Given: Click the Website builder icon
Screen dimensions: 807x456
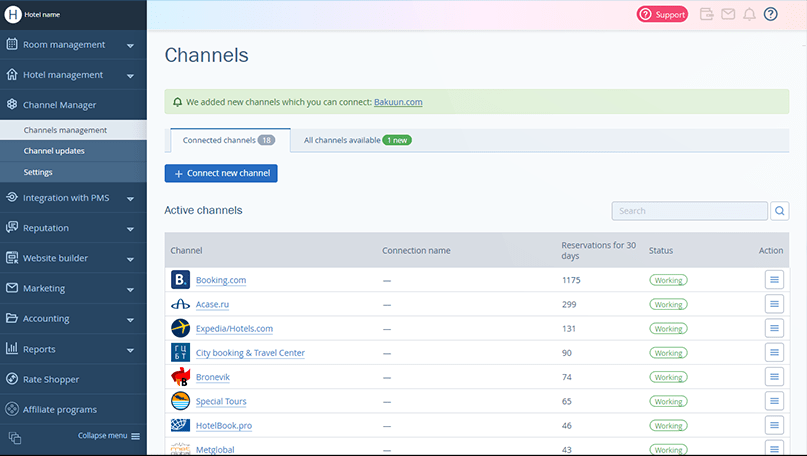Looking at the screenshot, I should pyautogui.click(x=12, y=257).
